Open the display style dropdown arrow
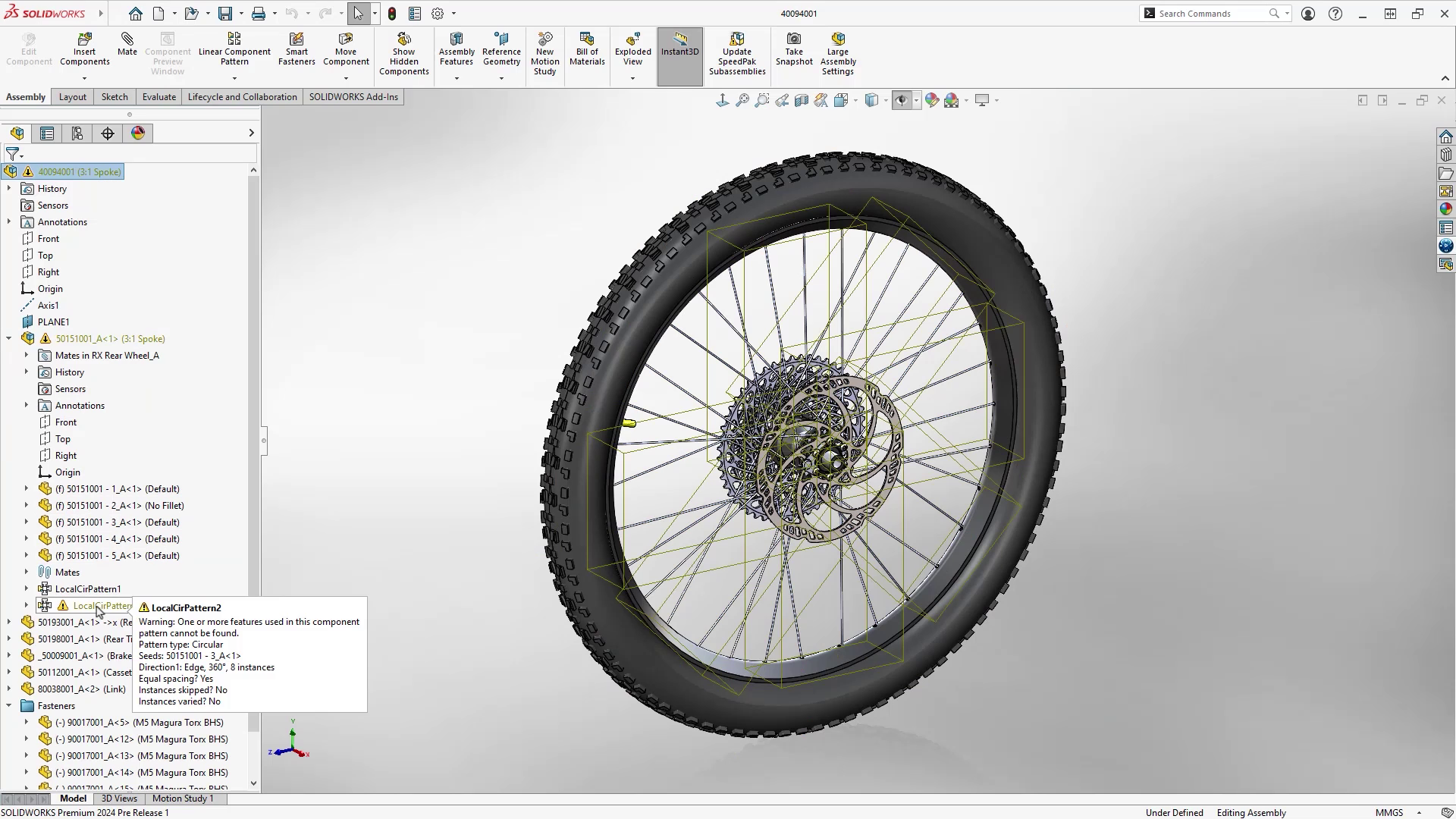1456x819 pixels. (x=884, y=100)
